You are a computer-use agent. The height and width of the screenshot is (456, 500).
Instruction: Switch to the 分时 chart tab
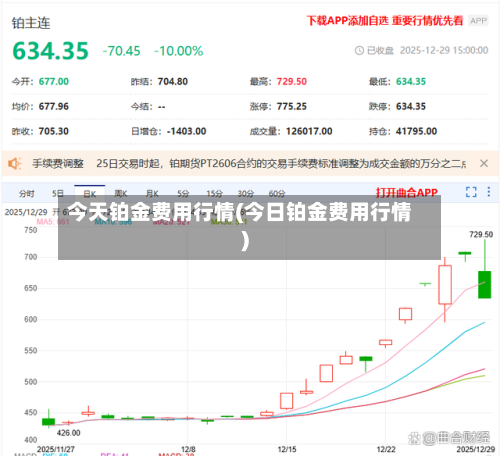pyautogui.click(x=26, y=193)
